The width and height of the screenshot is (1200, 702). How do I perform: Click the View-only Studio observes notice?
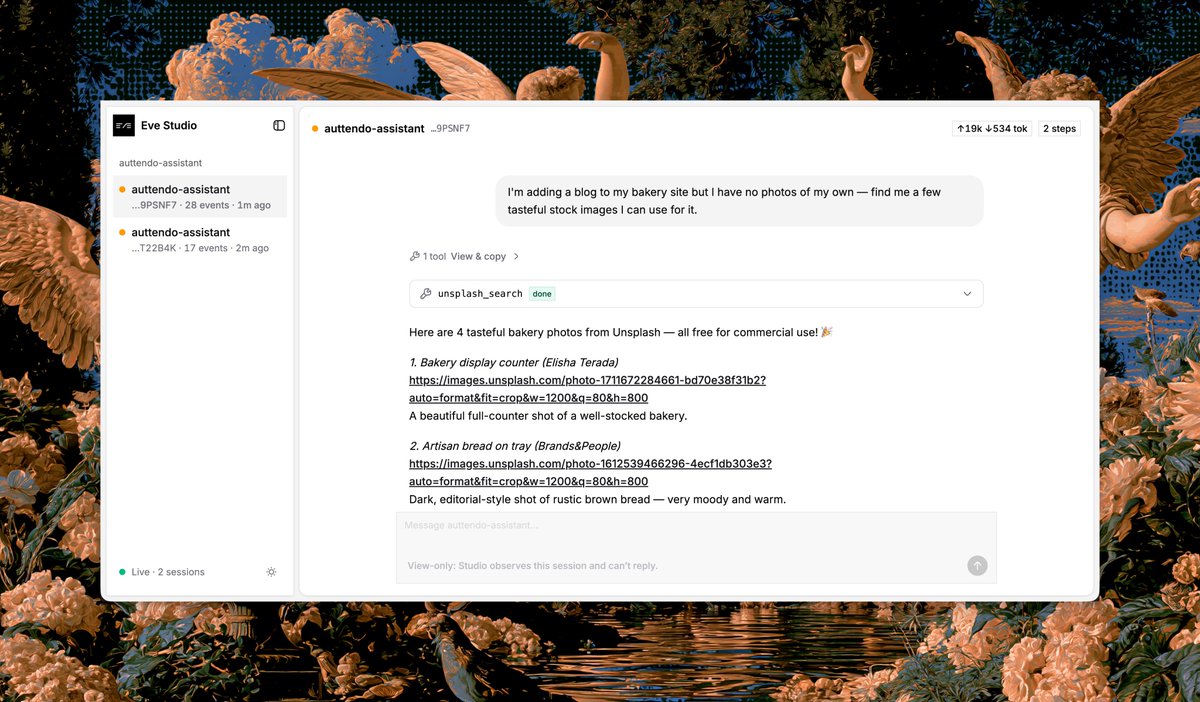tap(532, 566)
